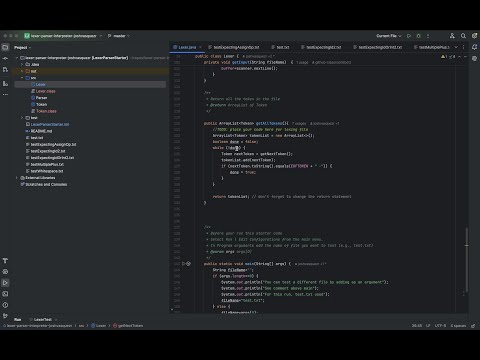Viewport: 480px width, 360px height.
Task: Open Code With Me user icon
Action: click(452, 36)
